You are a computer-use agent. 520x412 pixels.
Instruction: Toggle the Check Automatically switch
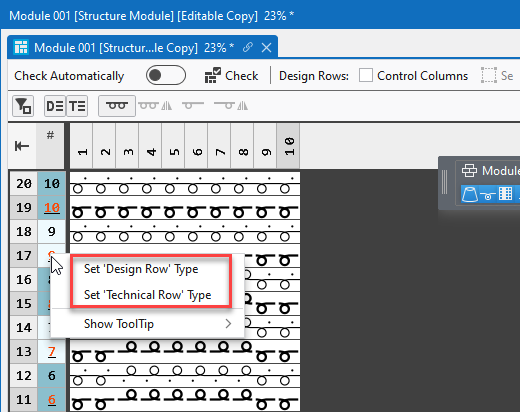pos(166,75)
